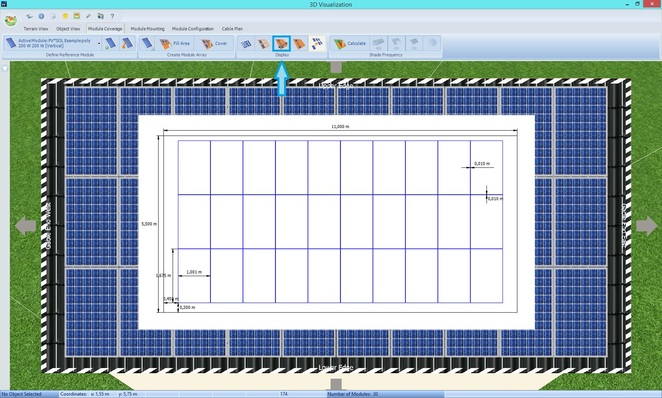Viewport: 662px width, 398px height.
Task: Click the wrench settings icon in quick toolbar
Action: pos(89,16)
